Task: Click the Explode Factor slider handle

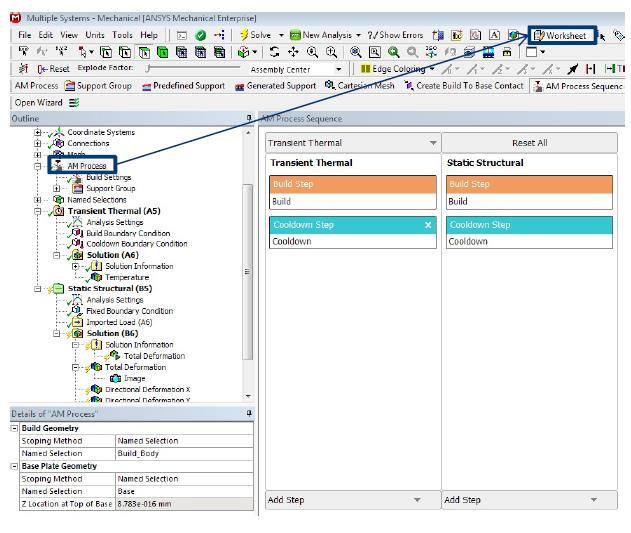Action: click(148, 69)
